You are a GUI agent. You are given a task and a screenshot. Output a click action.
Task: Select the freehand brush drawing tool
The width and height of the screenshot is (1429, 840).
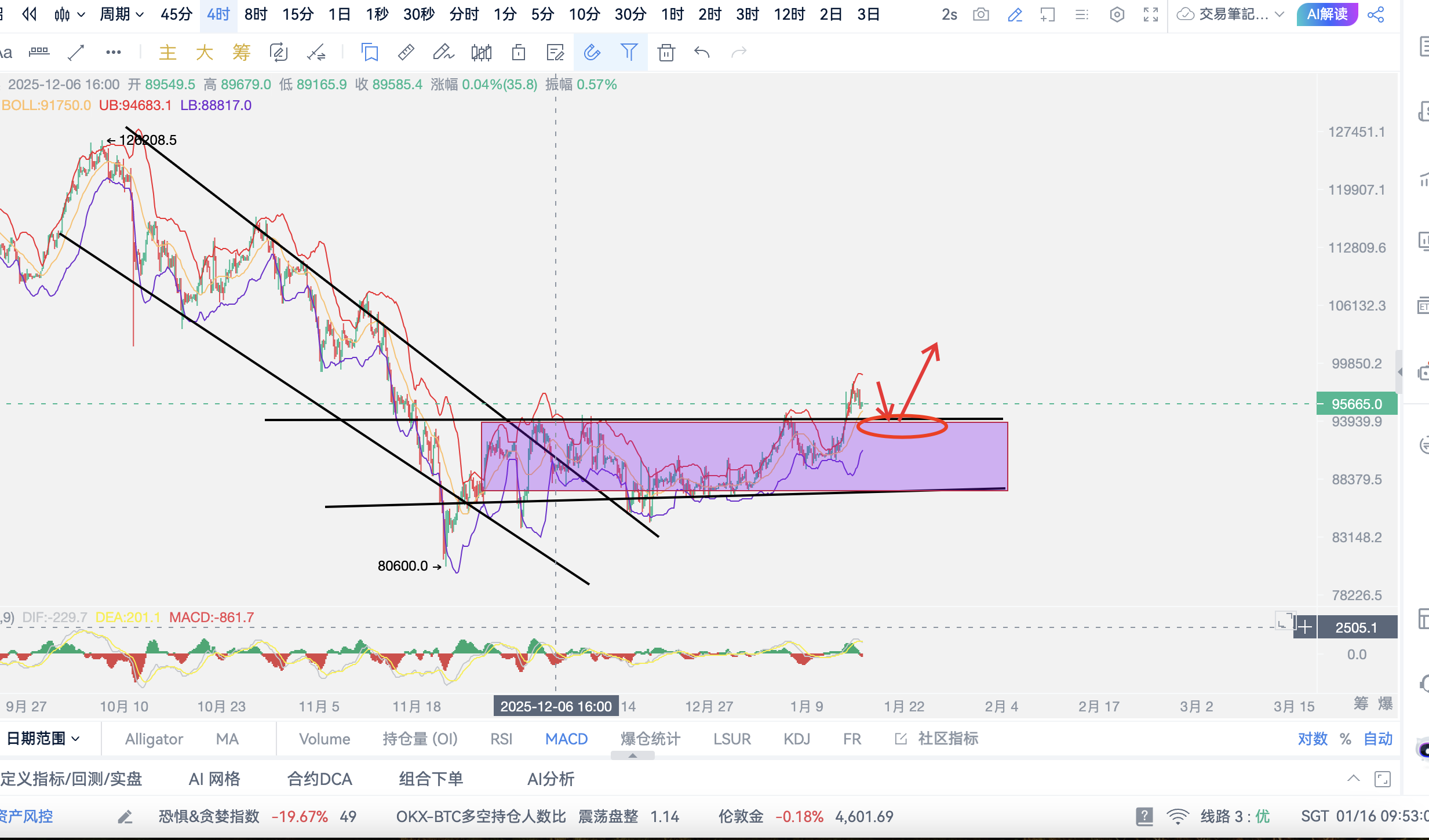pyautogui.click(x=443, y=53)
